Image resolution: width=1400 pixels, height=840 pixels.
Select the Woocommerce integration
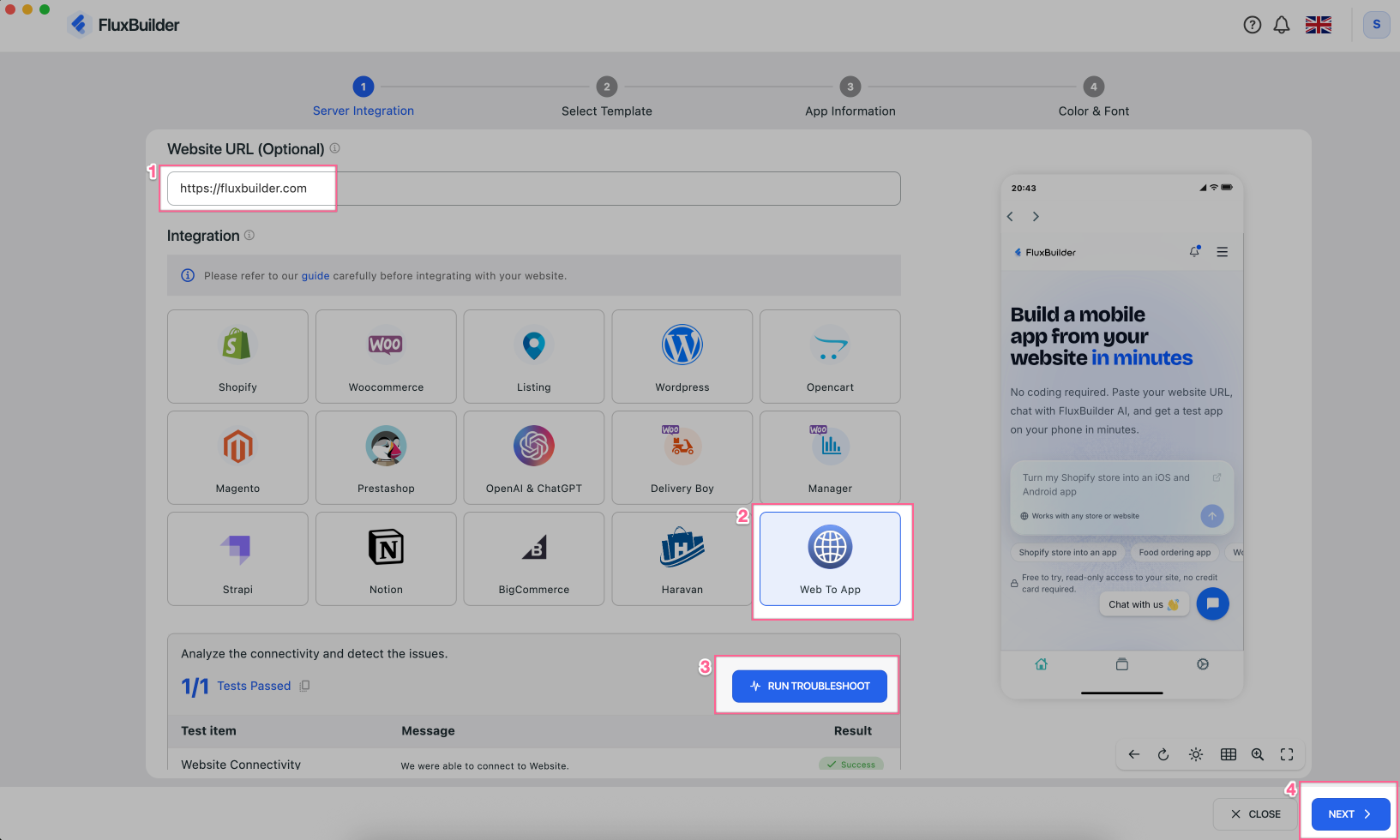(x=386, y=357)
